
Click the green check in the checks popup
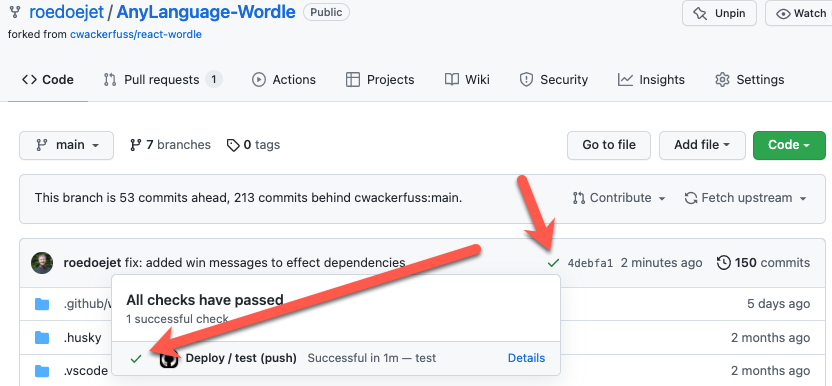(x=136, y=359)
